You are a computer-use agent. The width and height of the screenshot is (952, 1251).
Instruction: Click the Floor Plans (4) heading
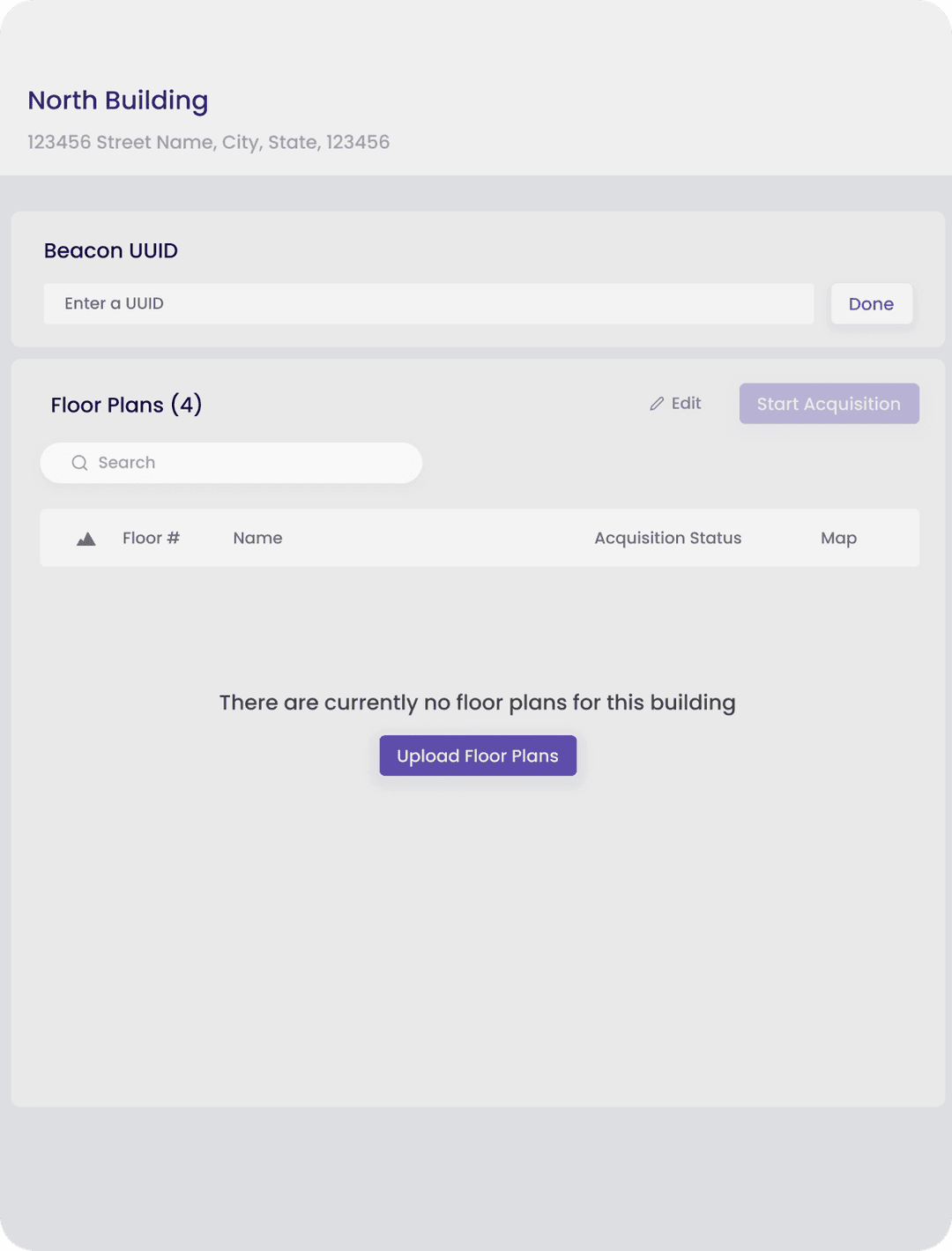click(126, 405)
